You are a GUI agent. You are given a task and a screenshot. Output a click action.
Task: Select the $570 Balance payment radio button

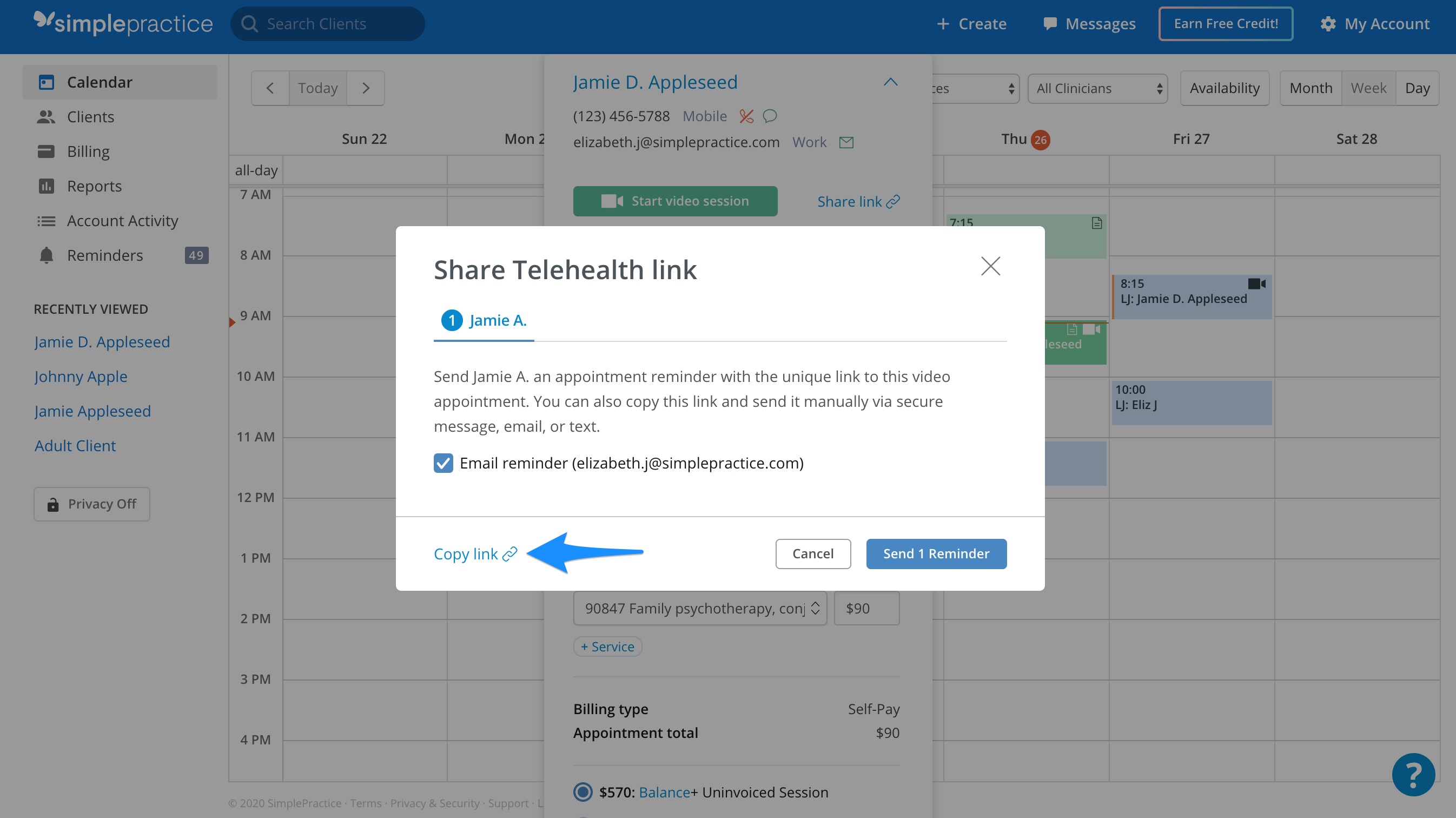(x=582, y=792)
